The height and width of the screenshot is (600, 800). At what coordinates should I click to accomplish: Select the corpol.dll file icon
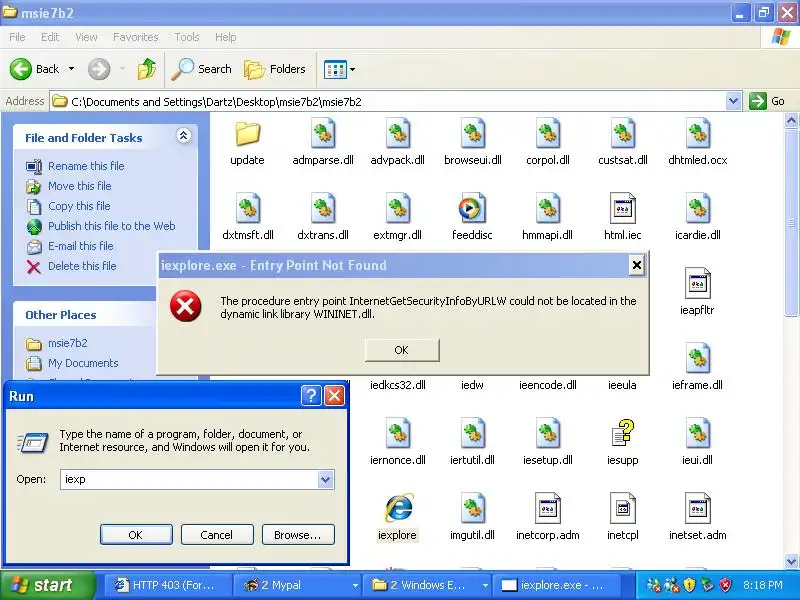click(547, 134)
